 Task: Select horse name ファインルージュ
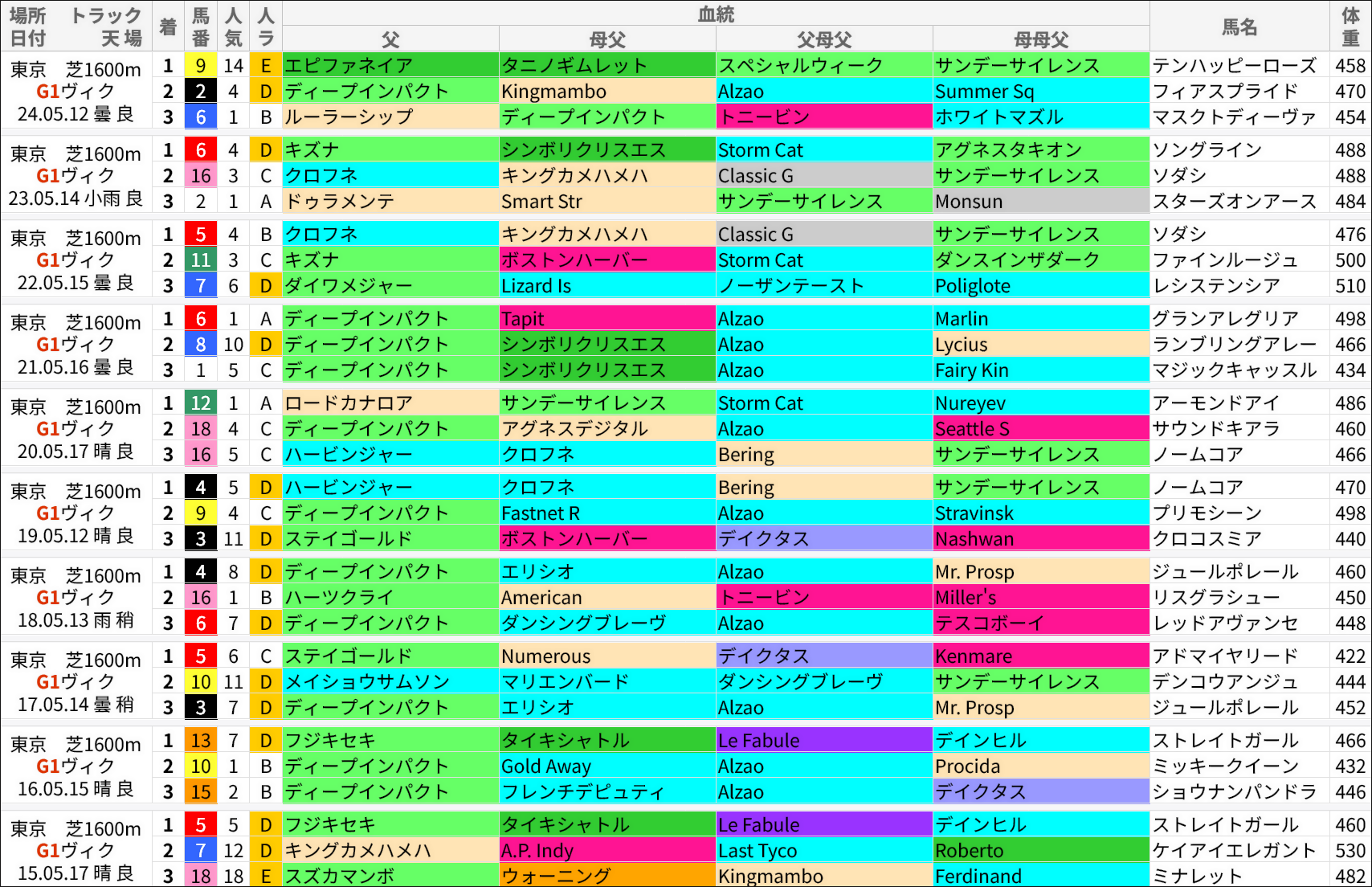pyautogui.click(x=1239, y=260)
